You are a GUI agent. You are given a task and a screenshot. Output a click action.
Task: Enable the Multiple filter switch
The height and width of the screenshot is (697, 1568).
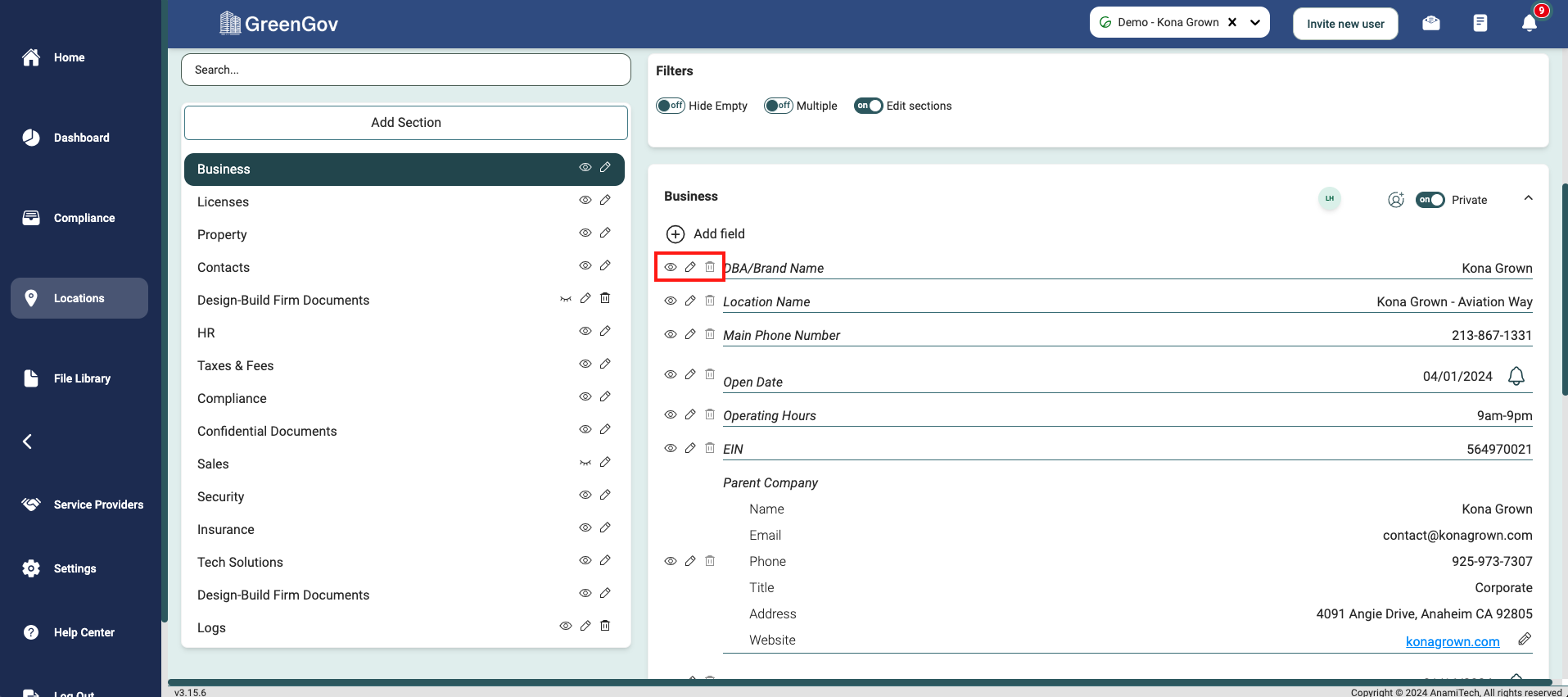pyautogui.click(x=778, y=106)
